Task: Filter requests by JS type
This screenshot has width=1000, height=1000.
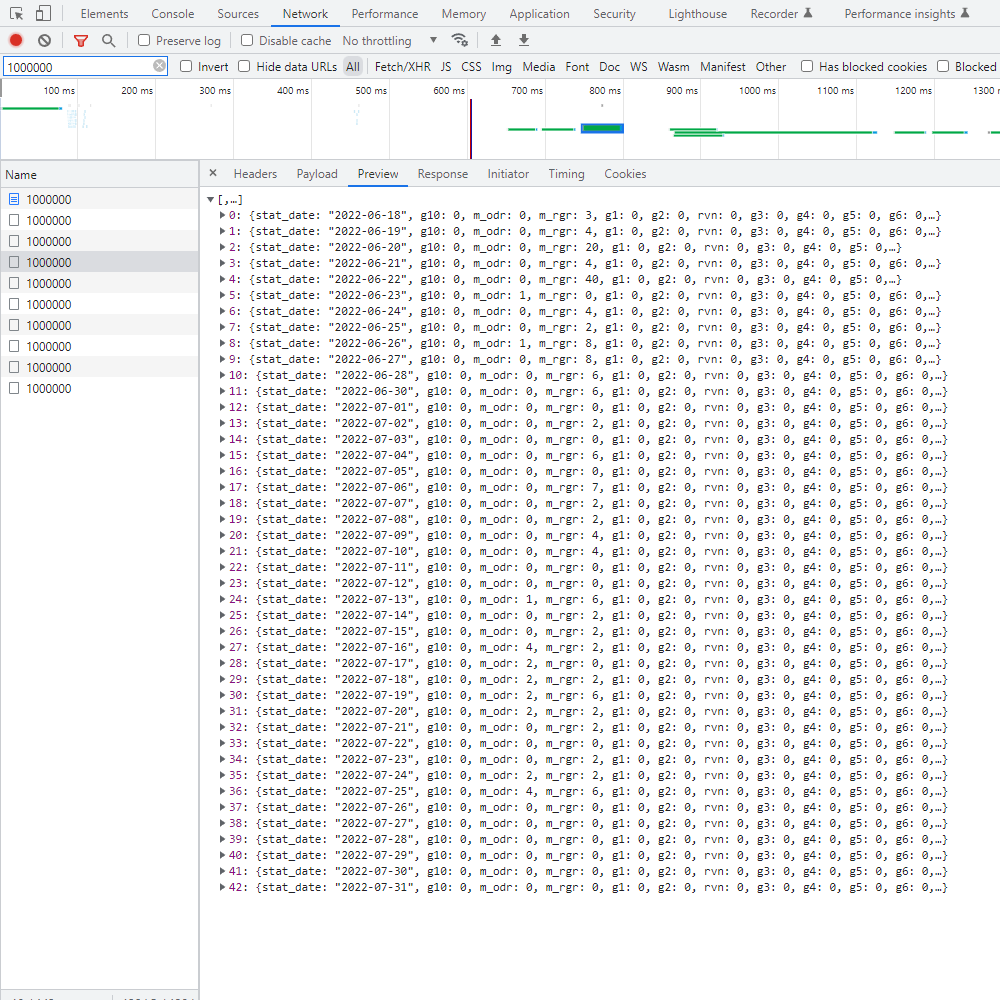Action: click(446, 66)
